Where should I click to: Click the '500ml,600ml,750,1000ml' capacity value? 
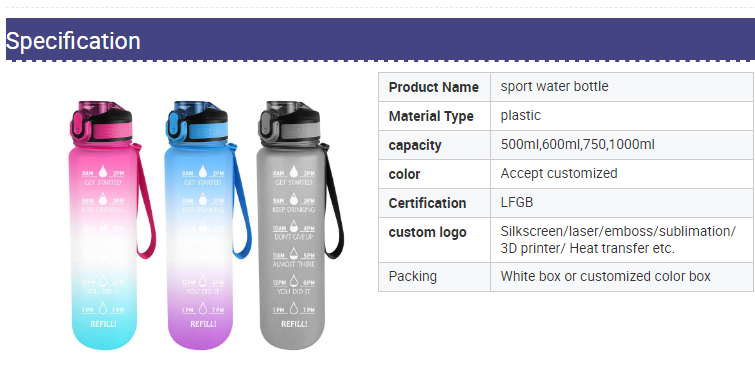tap(577, 144)
